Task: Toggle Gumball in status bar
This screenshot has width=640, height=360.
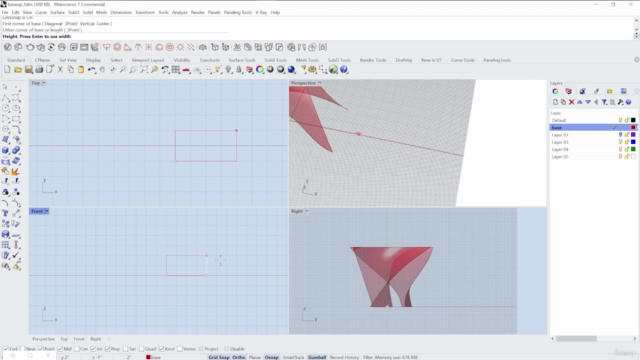Action: (317, 357)
